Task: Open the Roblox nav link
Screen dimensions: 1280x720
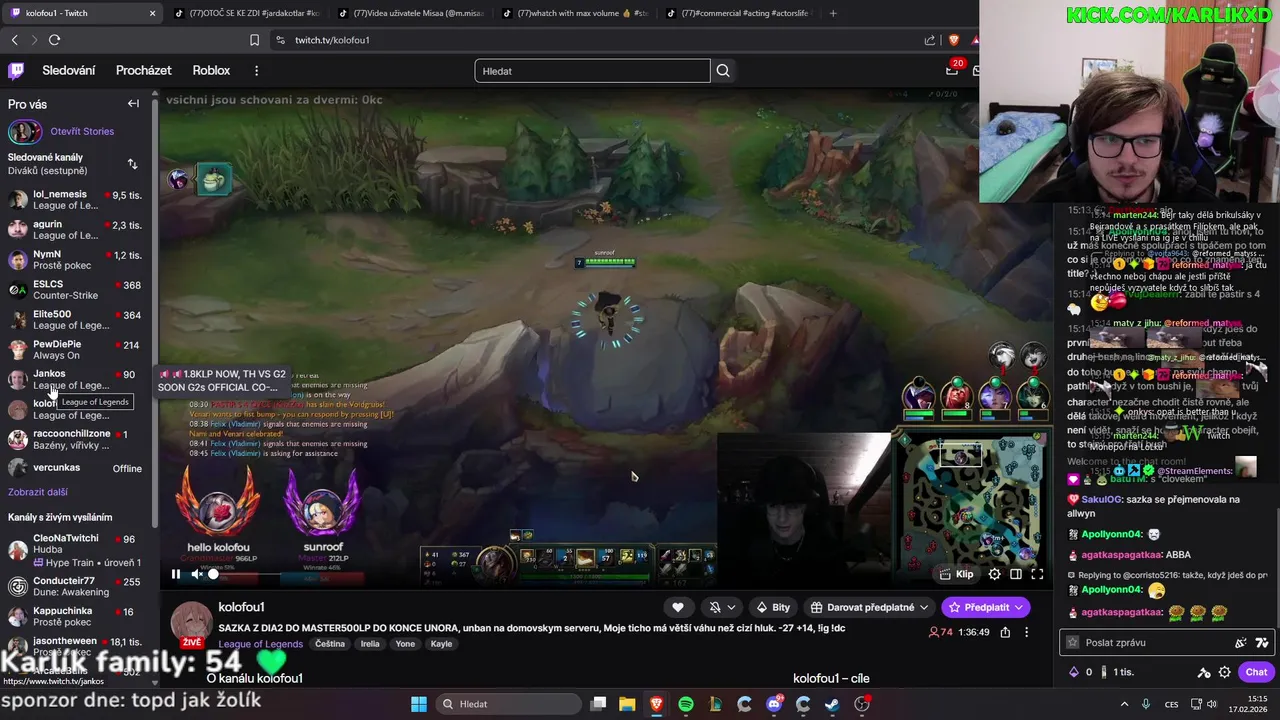Action: [211, 71]
